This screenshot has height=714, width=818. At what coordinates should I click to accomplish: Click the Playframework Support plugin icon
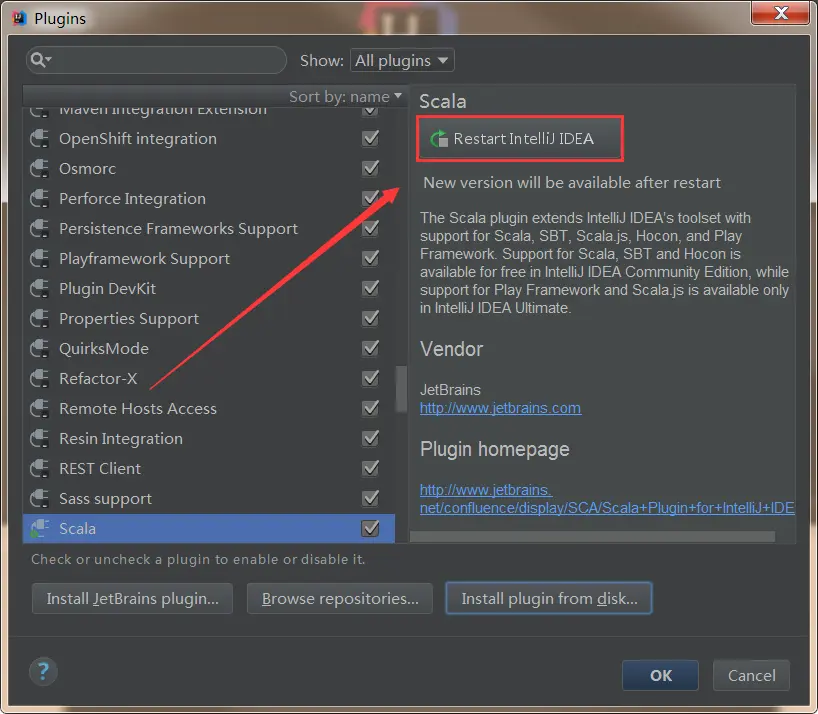tap(40, 259)
